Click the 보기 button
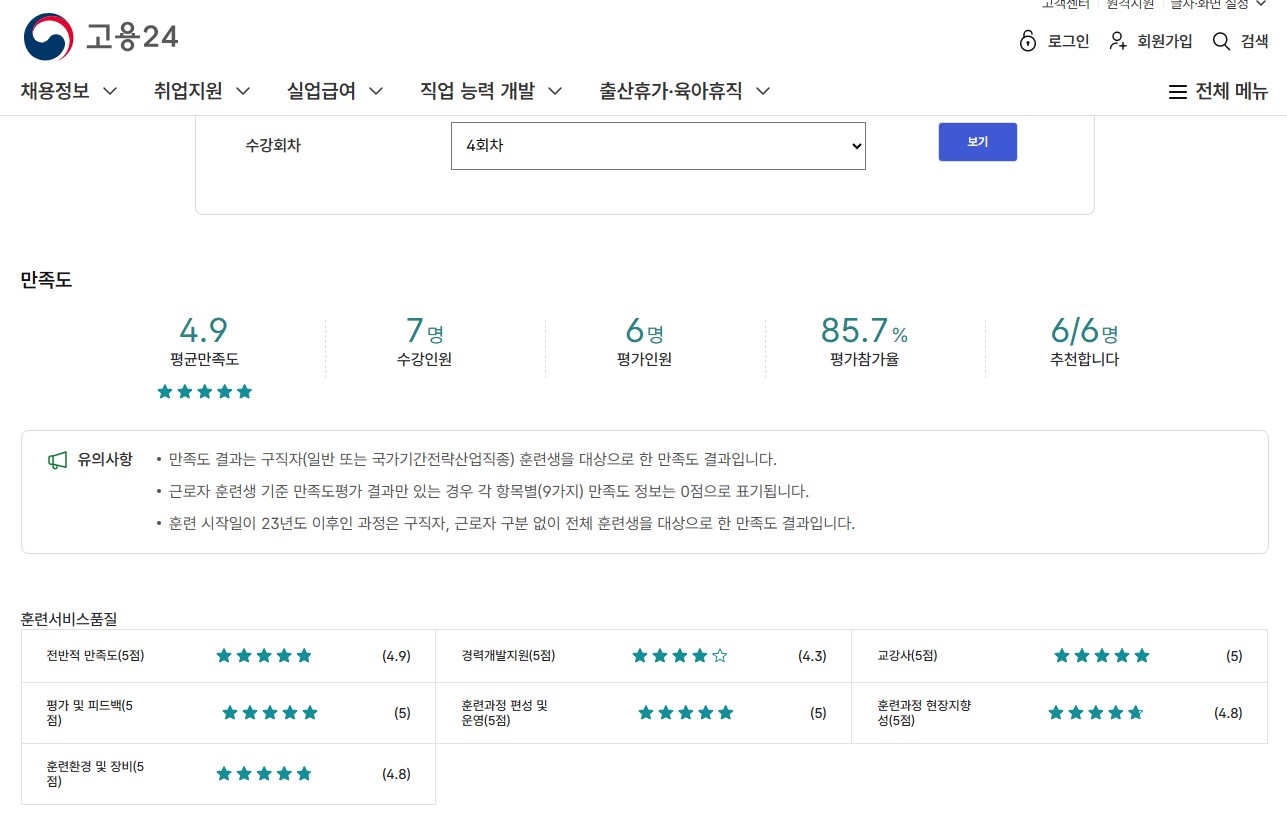Image resolution: width=1287 pixels, height=815 pixels. [978, 142]
